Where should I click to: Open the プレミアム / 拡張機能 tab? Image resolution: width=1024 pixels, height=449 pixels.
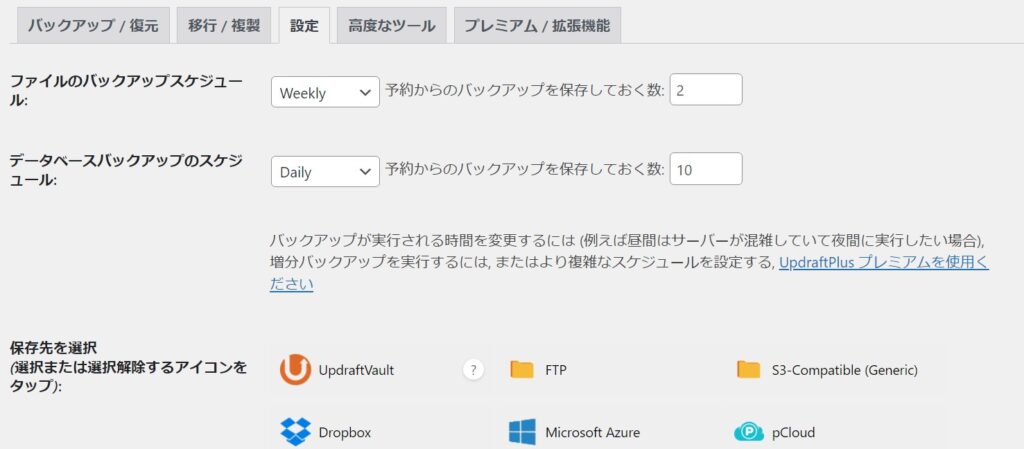pyautogui.click(x=537, y=25)
